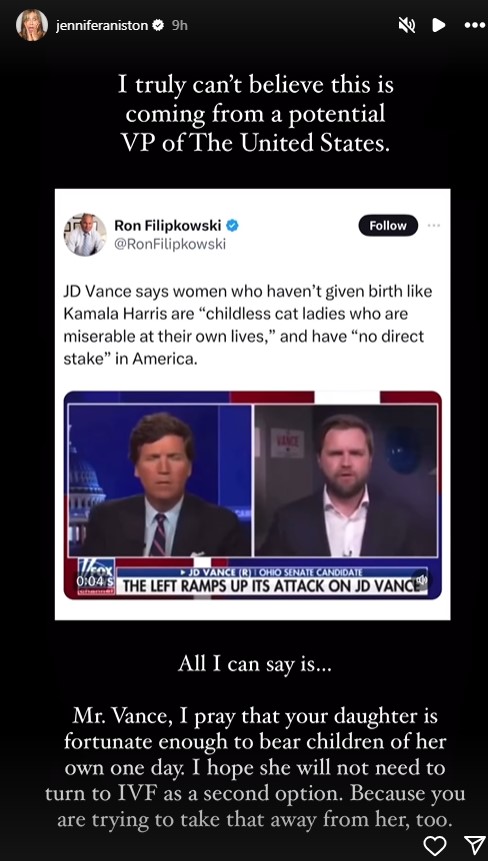Open the embedded tweet's three-dot menu

tap(434, 226)
